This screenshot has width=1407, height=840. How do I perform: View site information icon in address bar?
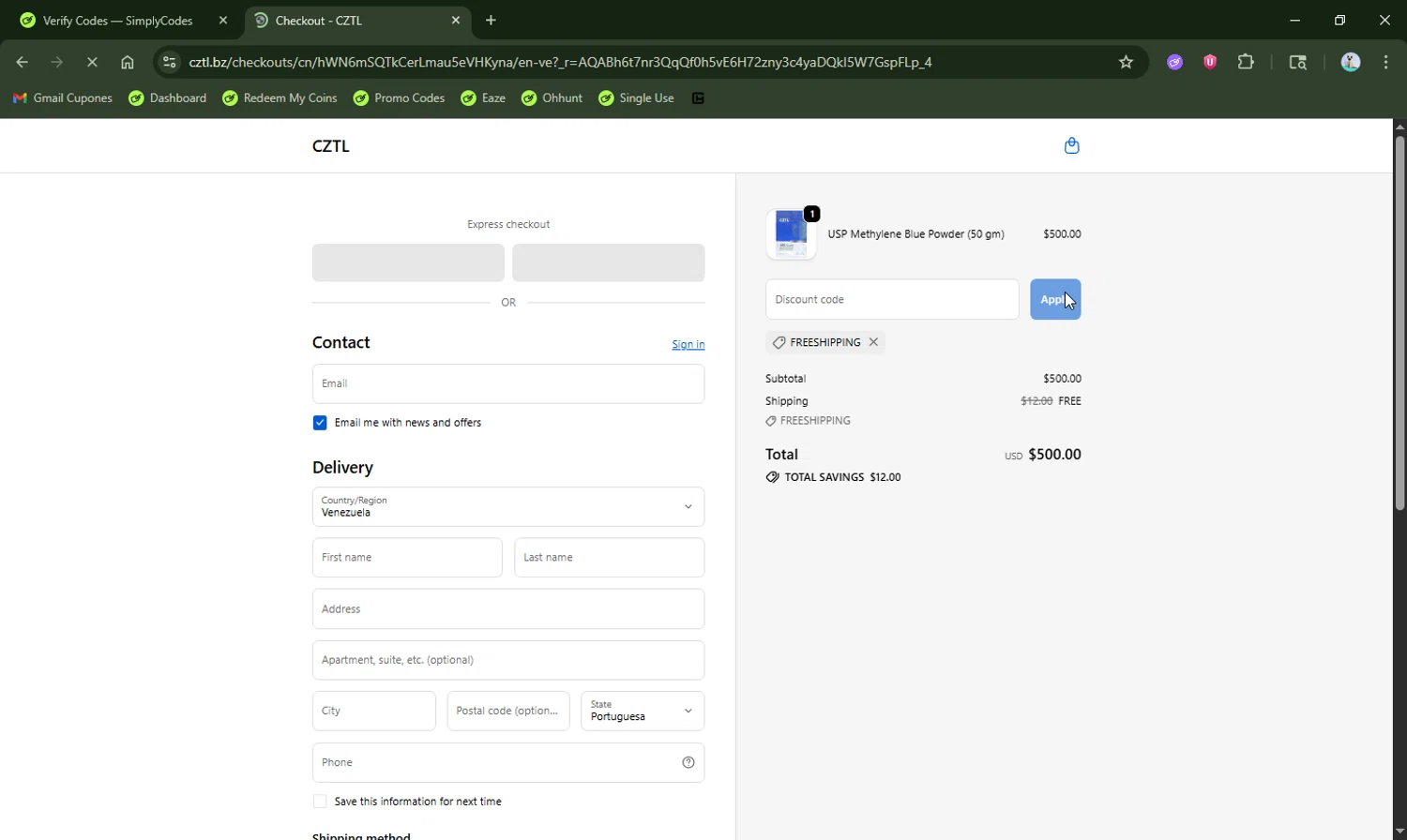click(169, 62)
